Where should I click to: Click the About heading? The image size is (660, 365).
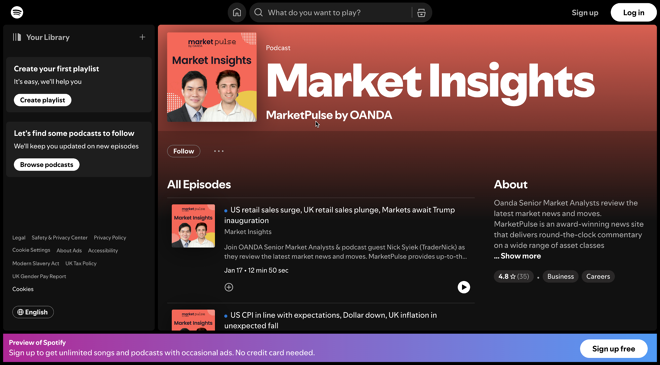[511, 184]
